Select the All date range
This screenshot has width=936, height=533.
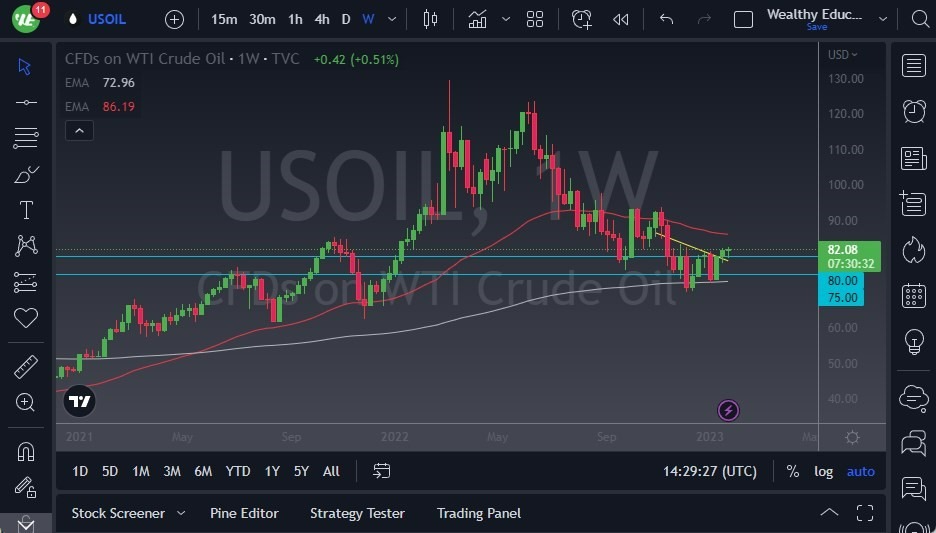(x=331, y=472)
